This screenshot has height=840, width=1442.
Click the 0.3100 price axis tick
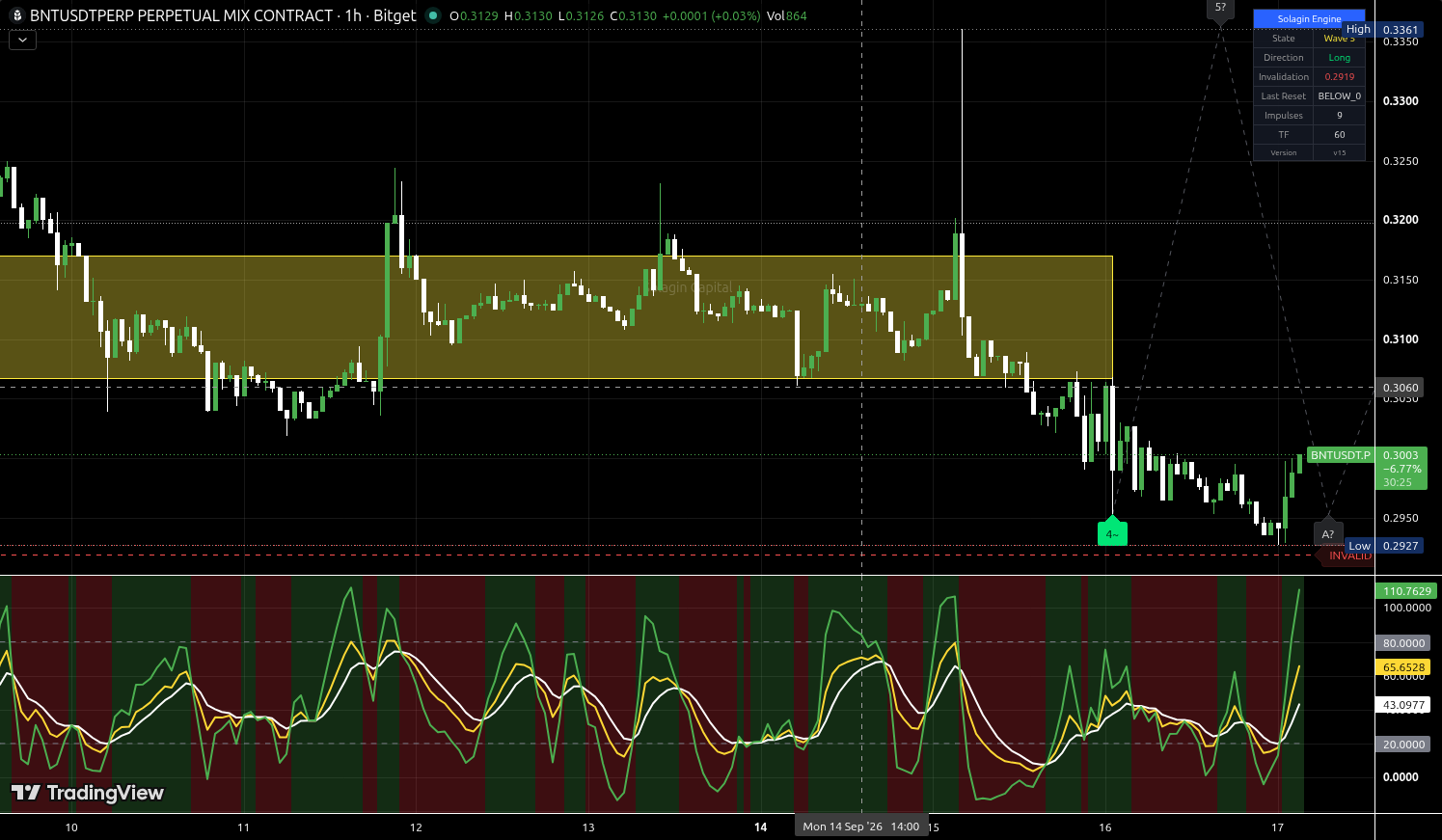tap(1401, 339)
